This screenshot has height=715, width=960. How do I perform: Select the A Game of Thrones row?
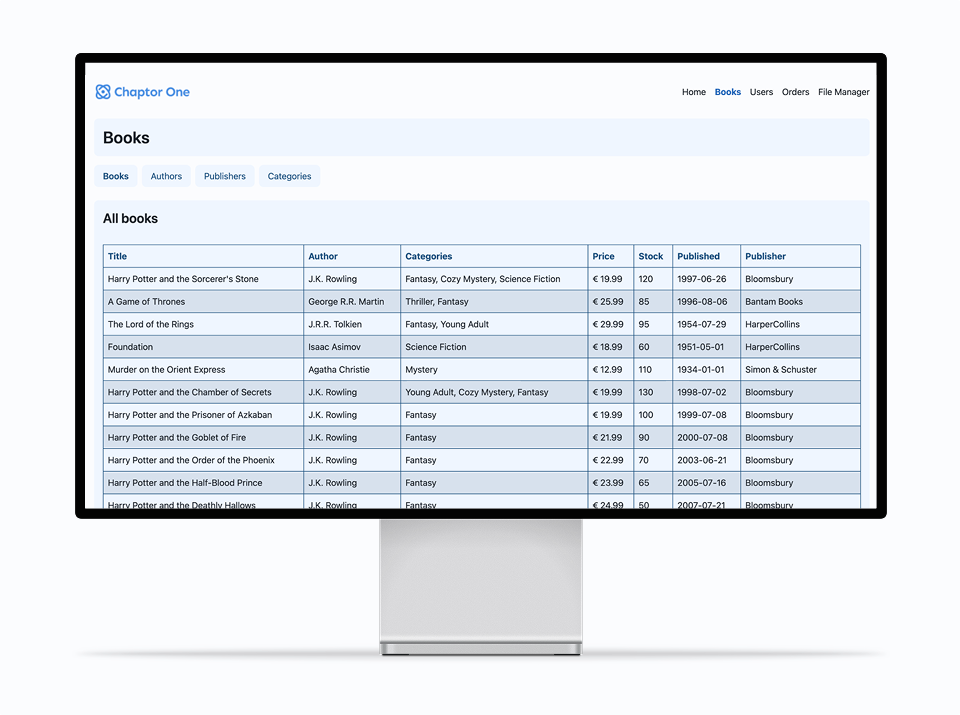(146, 302)
